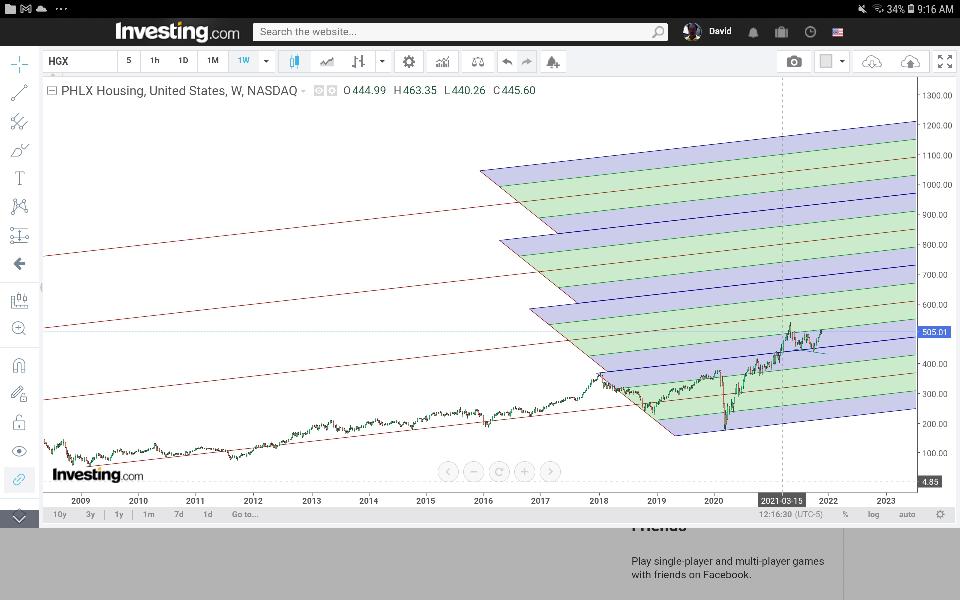Take a chart snapshot with camera

(794, 61)
